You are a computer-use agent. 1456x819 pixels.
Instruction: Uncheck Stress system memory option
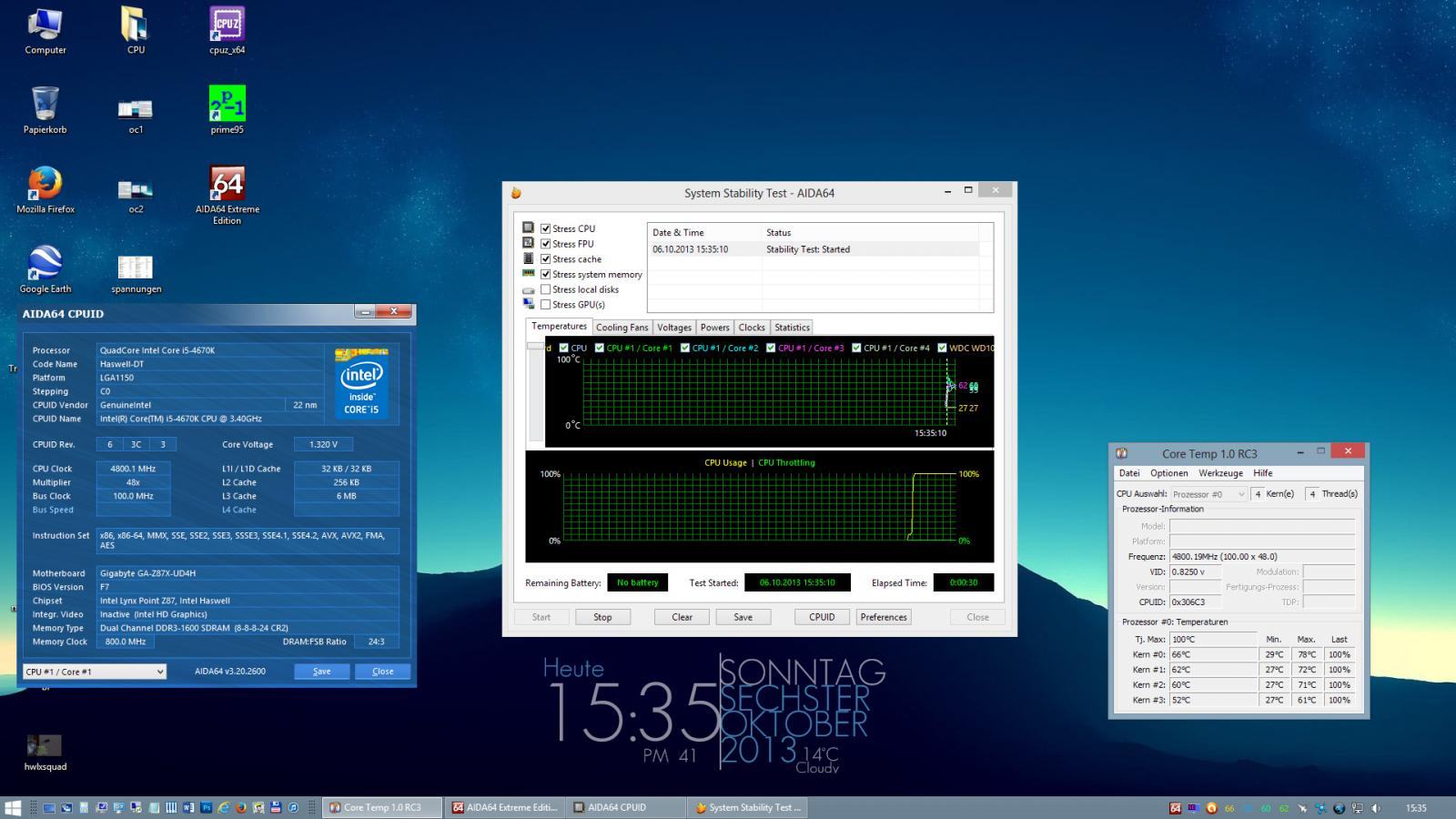545,274
